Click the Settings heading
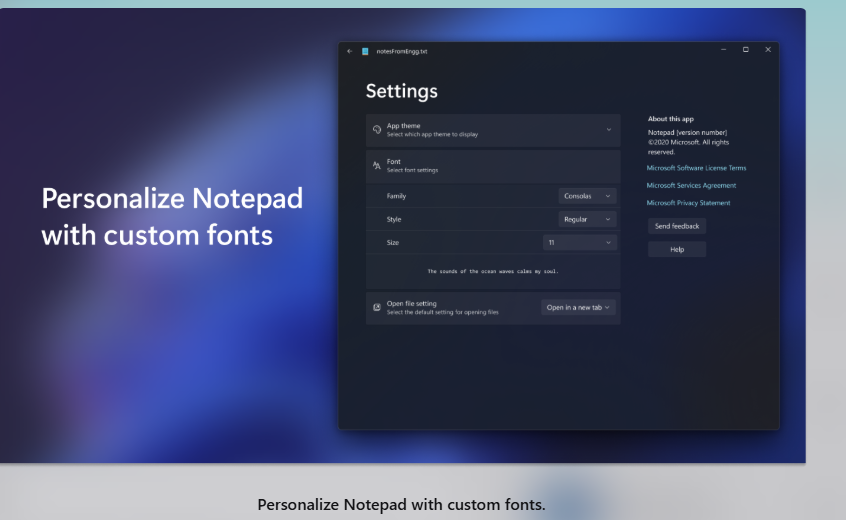 coord(401,91)
